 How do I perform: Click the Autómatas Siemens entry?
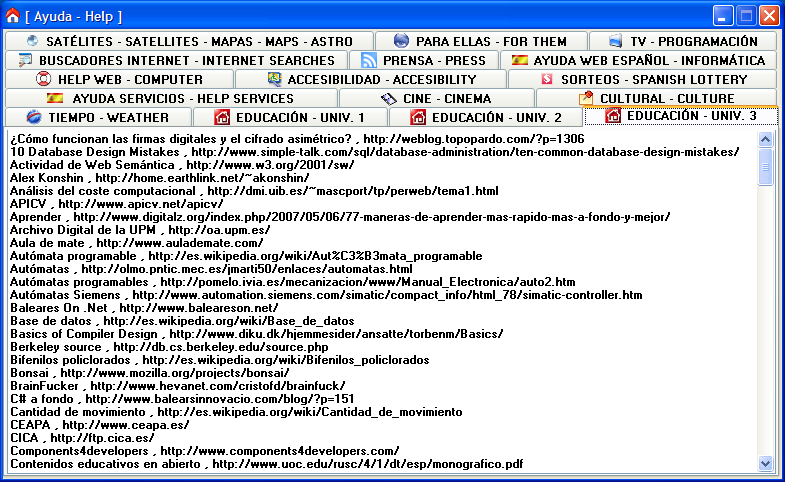pyautogui.click(x=326, y=295)
